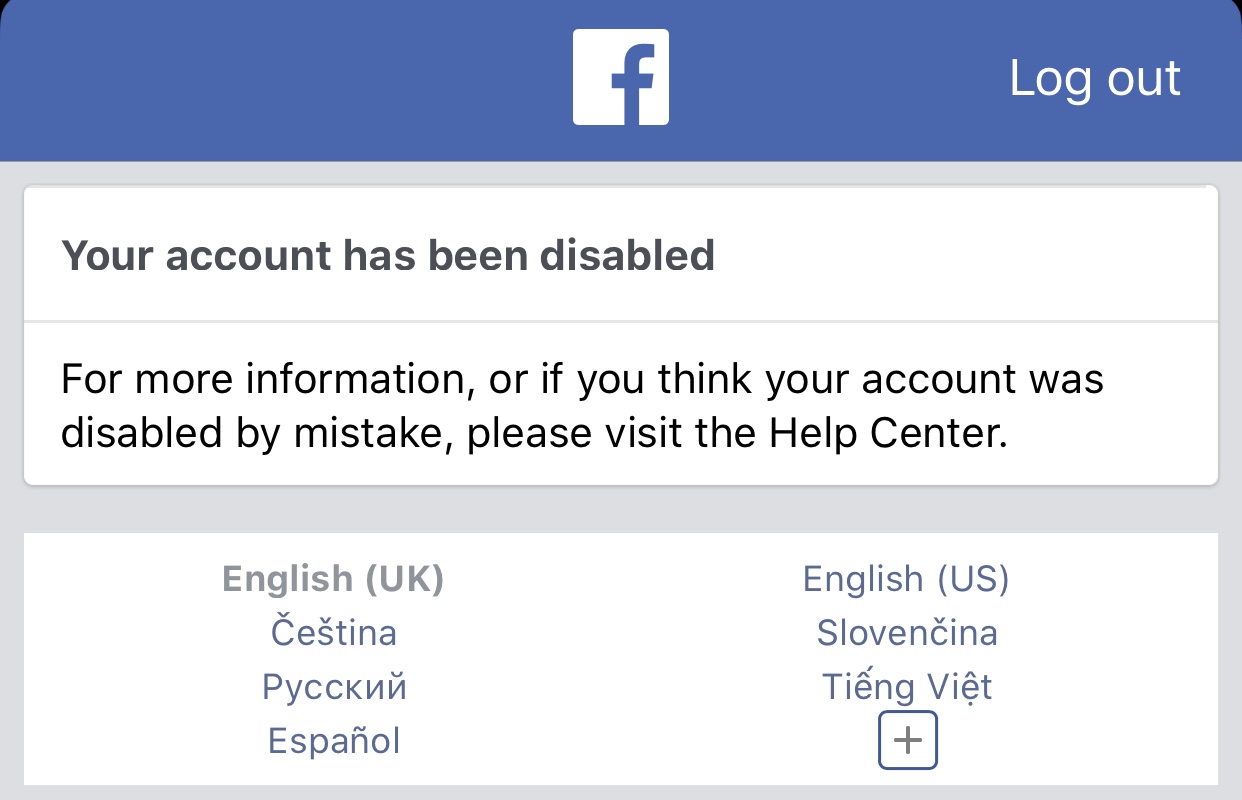This screenshot has width=1242, height=800.
Task: Select Русский language option
Action: 333,687
